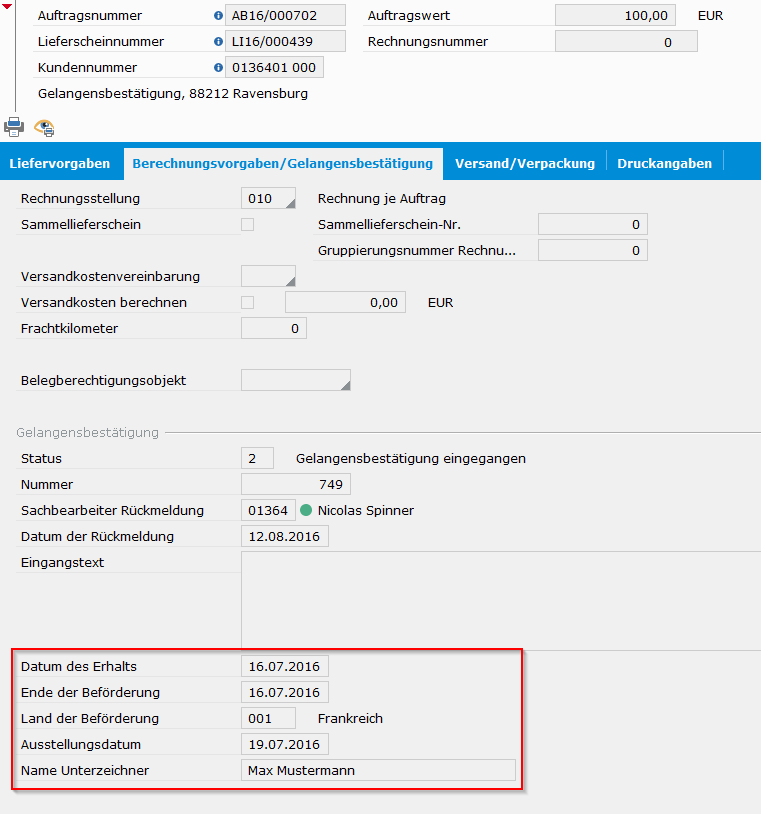Click the name Nicolas Spinner

click(365, 510)
